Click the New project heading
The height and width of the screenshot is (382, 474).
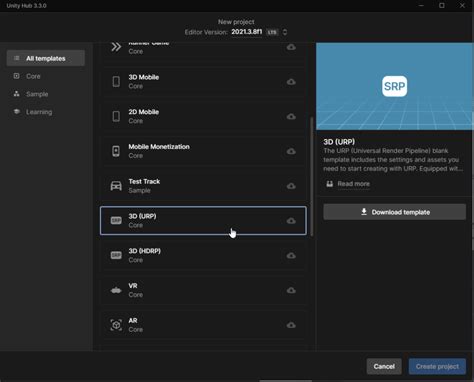[236, 22]
